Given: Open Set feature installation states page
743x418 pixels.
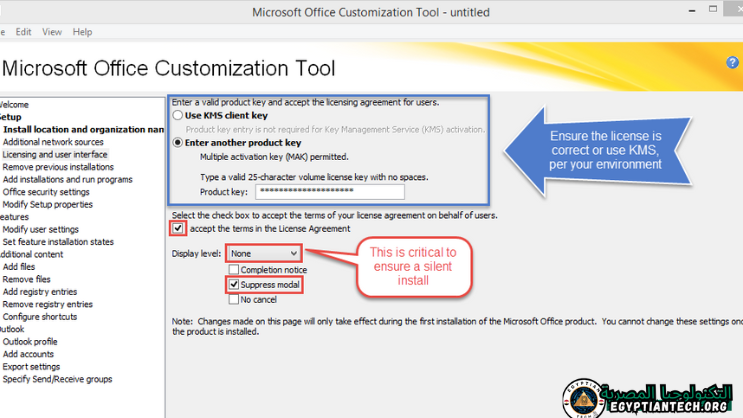Looking at the screenshot, I should click(x=58, y=242).
